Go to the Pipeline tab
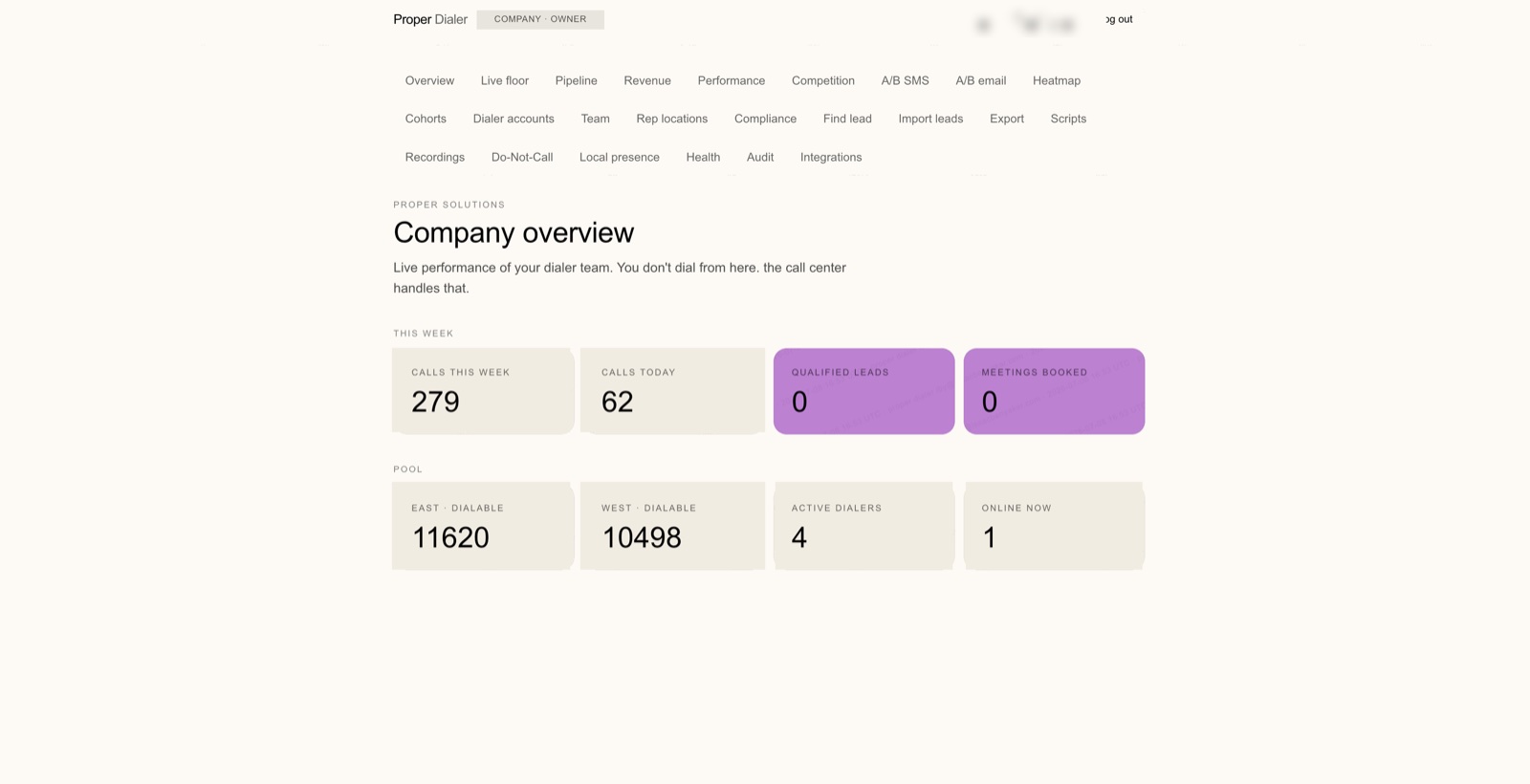 click(x=576, y=80)
